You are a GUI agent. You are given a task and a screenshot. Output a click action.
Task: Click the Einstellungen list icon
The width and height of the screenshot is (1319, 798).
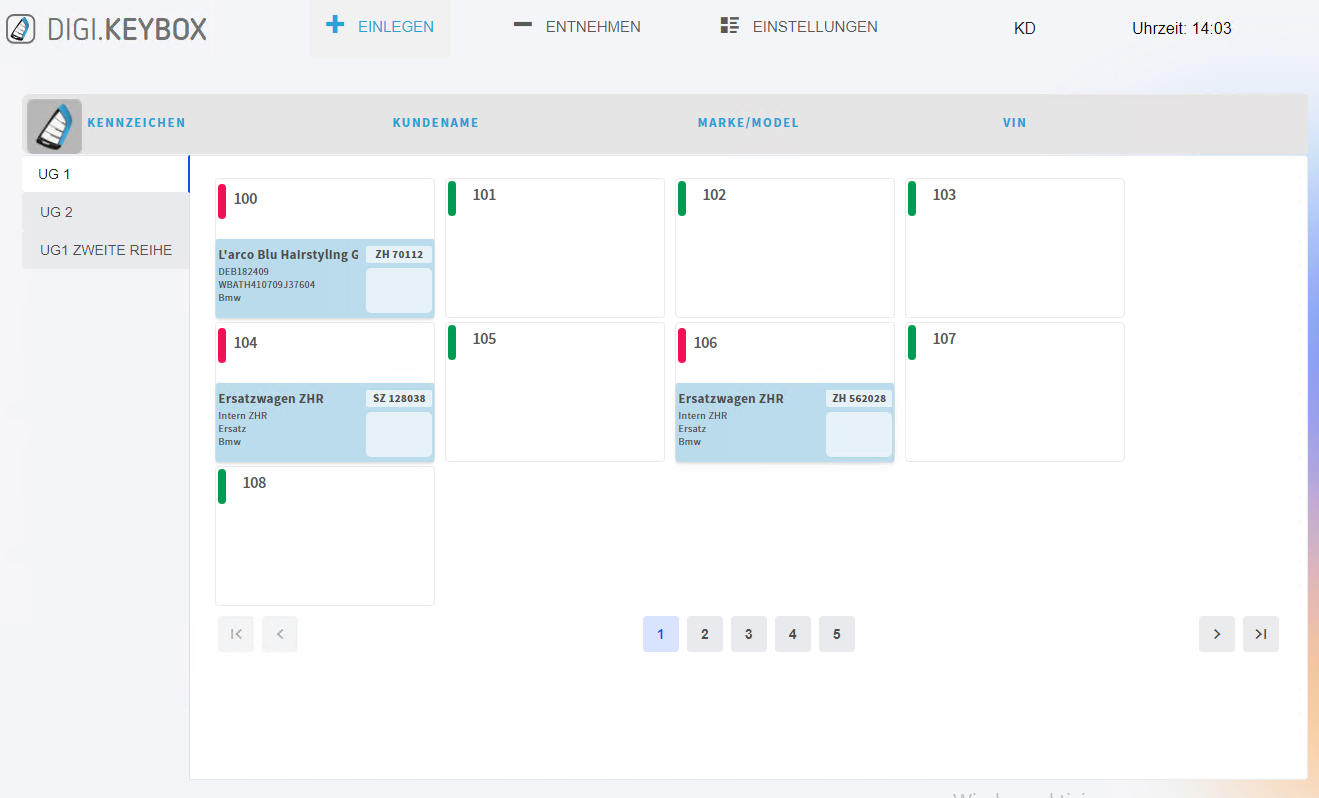[x=730, y=26]
